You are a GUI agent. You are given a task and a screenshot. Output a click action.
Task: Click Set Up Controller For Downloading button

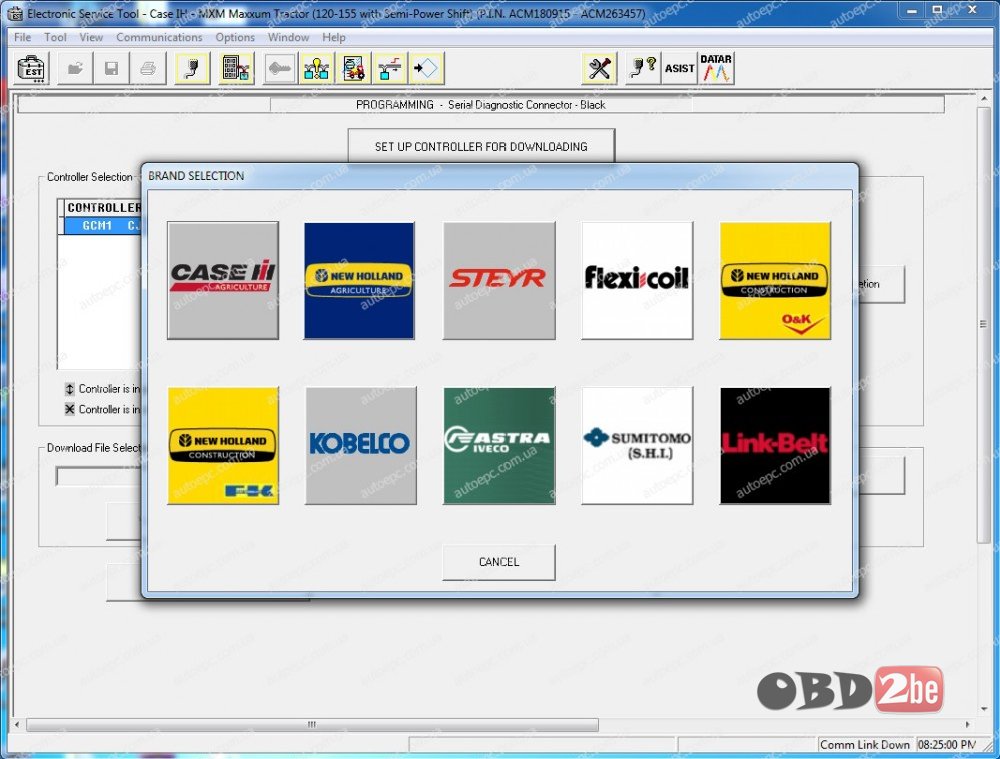click(482, 146)
